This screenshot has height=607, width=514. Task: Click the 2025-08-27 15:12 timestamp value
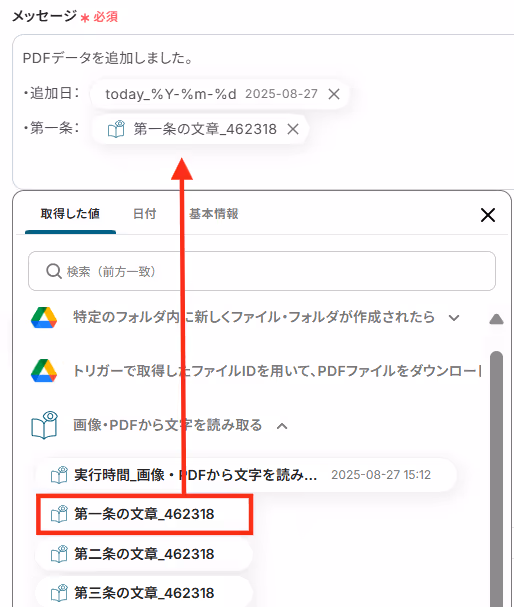(x=381, y=475)
